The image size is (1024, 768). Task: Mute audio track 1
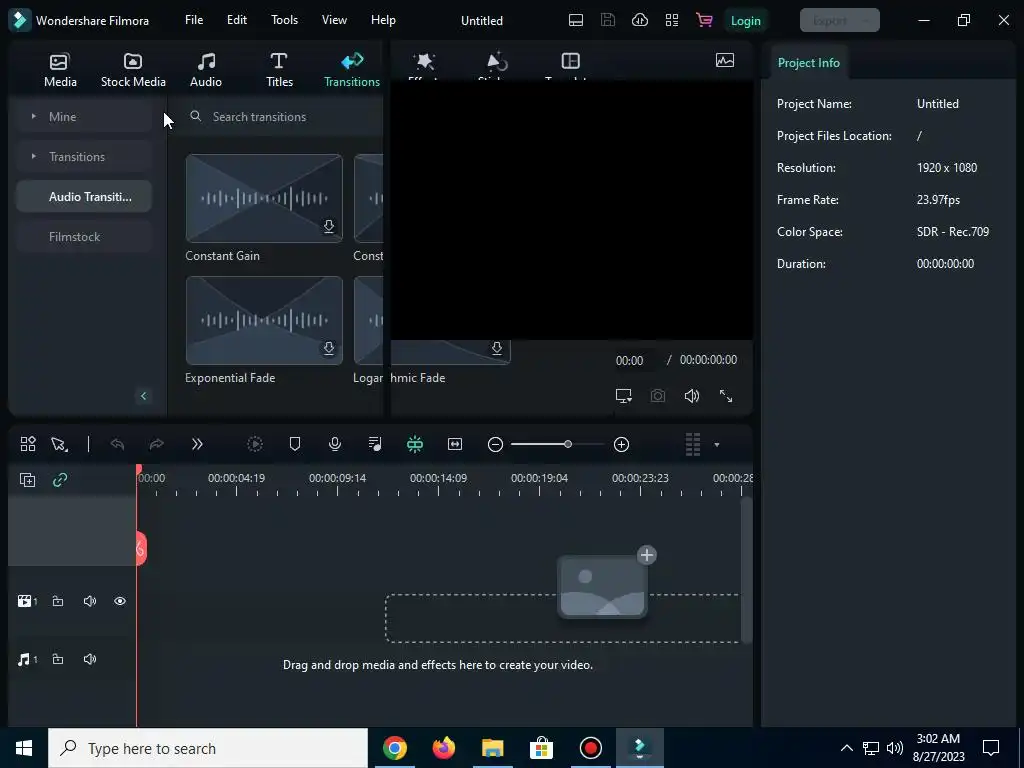point(90,659)
